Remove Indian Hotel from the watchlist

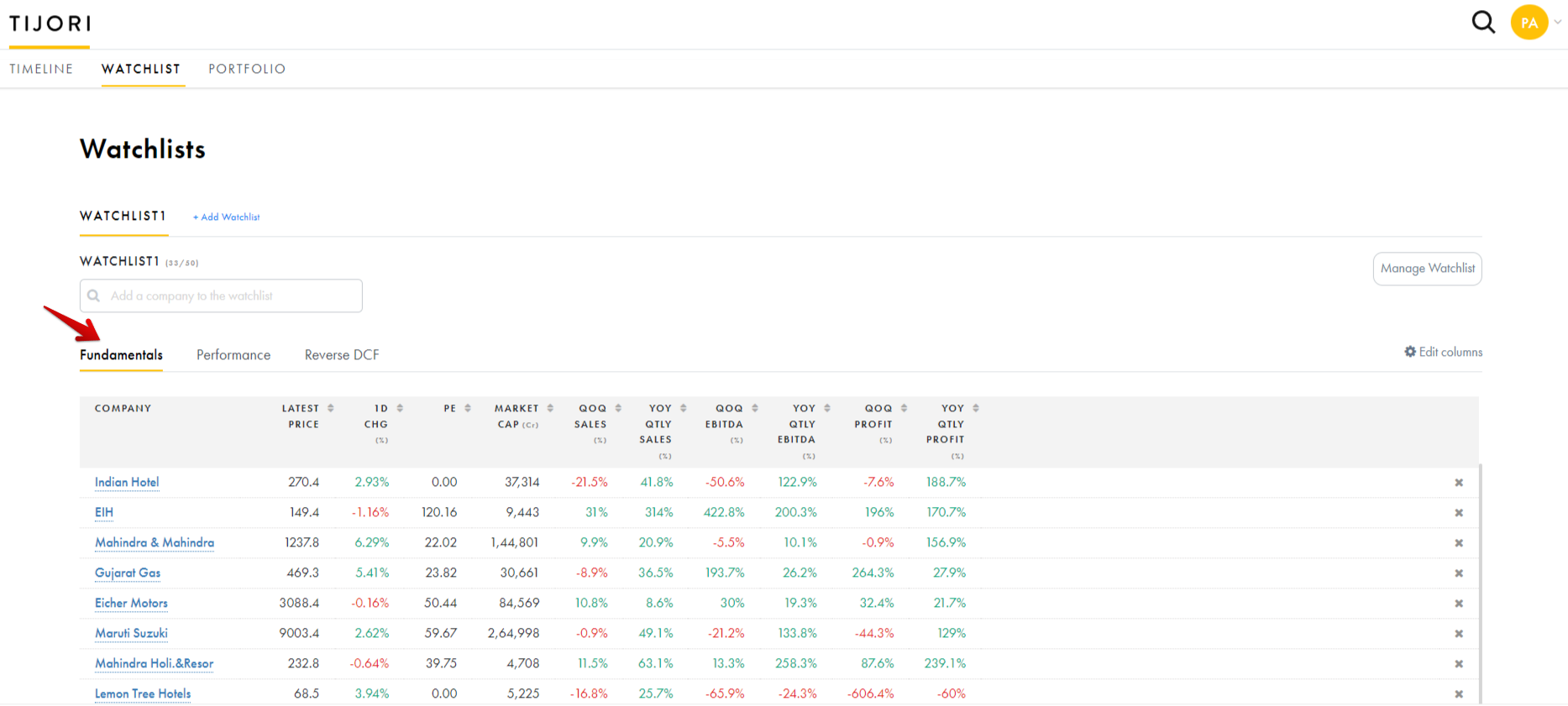tap(1459, 483)
